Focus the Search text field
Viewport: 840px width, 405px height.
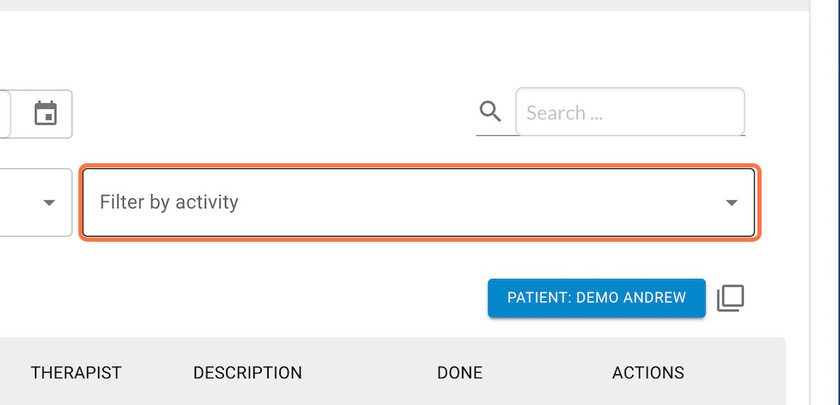tap(630, 111)
